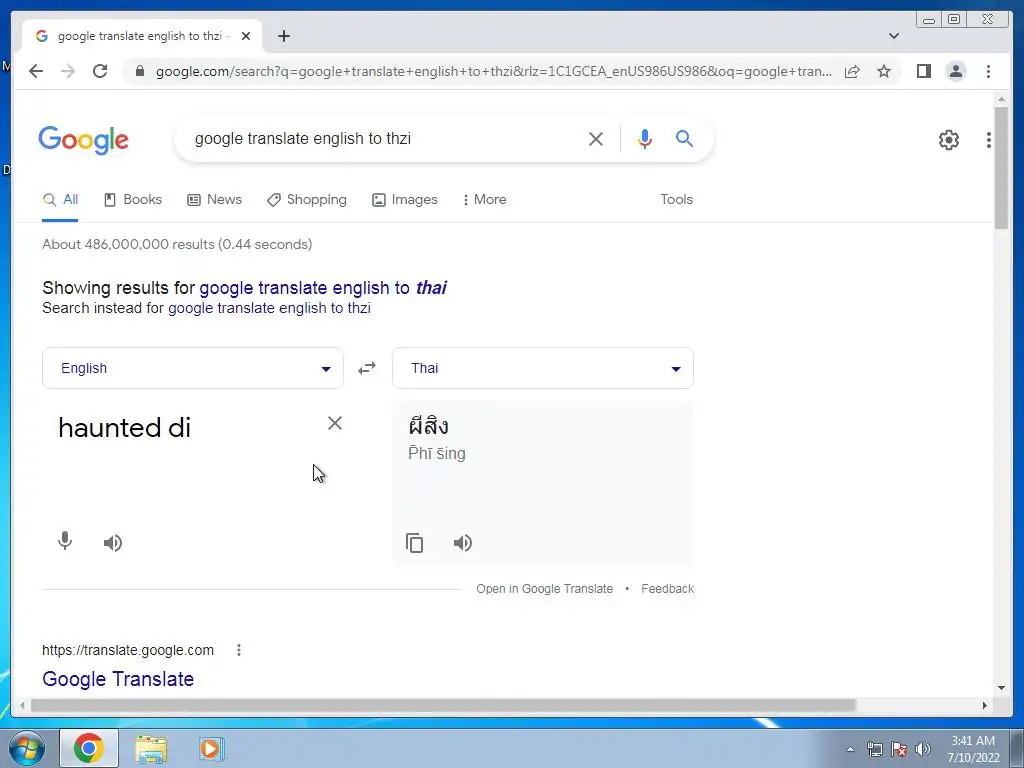
Task: Click the vertical scrollbar thumb
Action: pyautogui.click(x=1001, y=167)
